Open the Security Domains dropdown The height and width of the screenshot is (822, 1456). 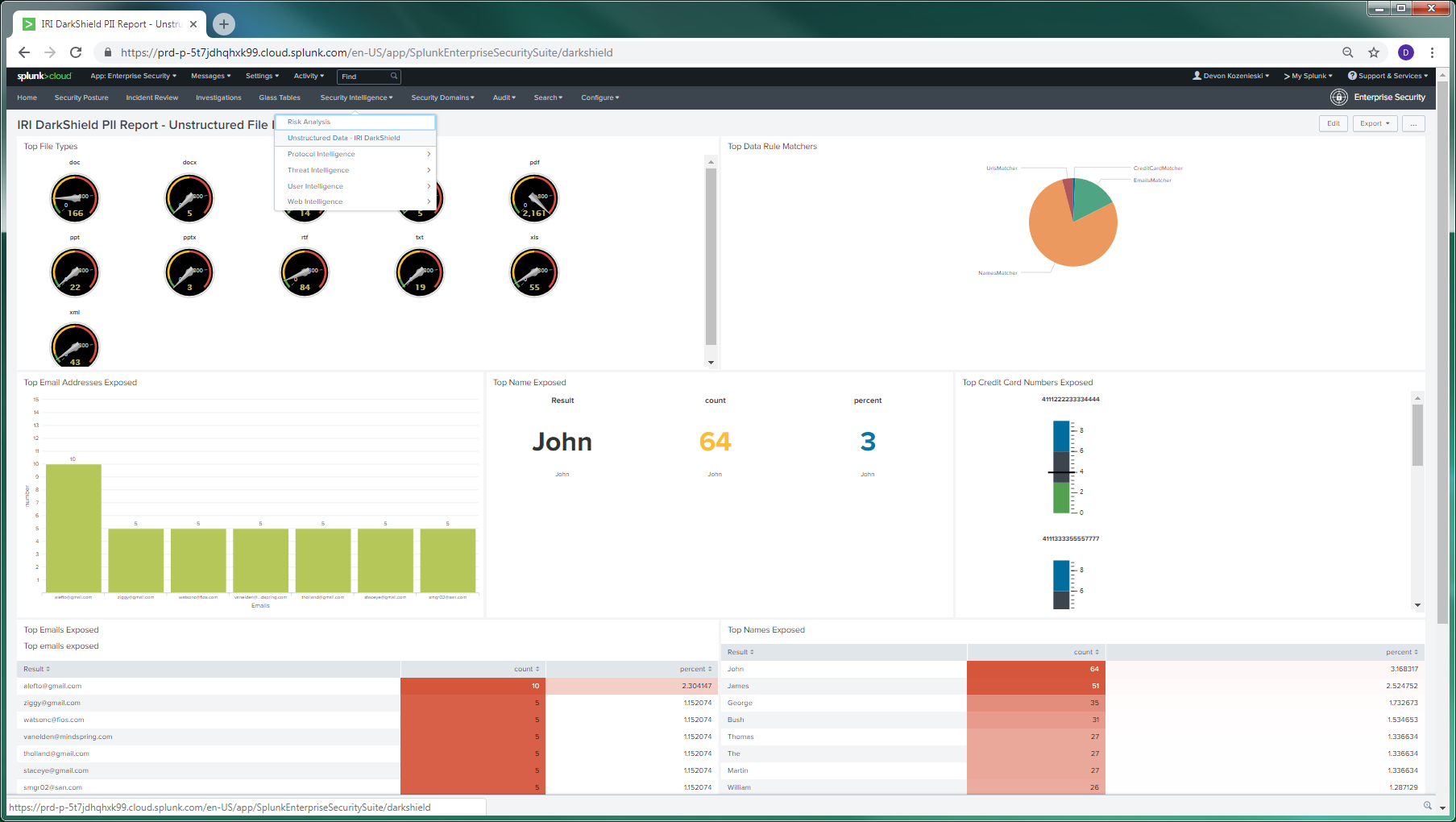(442, 98)
